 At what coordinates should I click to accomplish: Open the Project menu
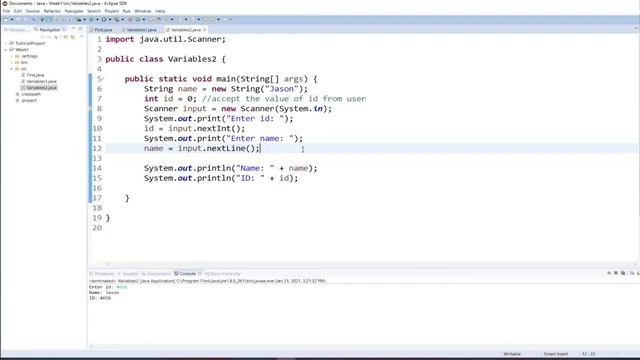111,11
